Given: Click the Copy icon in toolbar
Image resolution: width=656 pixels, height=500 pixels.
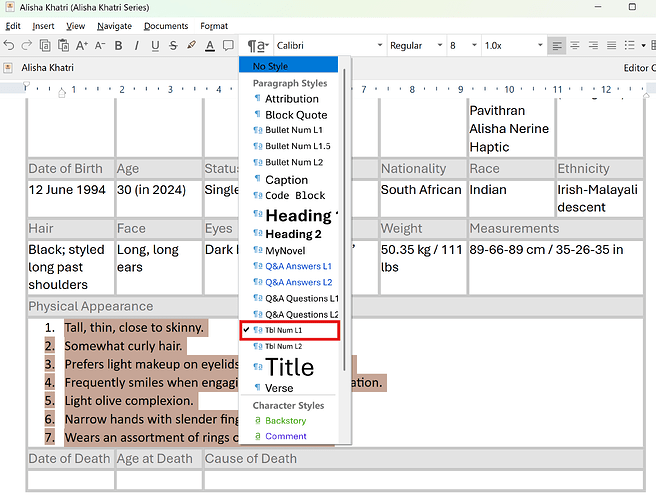Looking at the screenshot, I should (45, 45).
